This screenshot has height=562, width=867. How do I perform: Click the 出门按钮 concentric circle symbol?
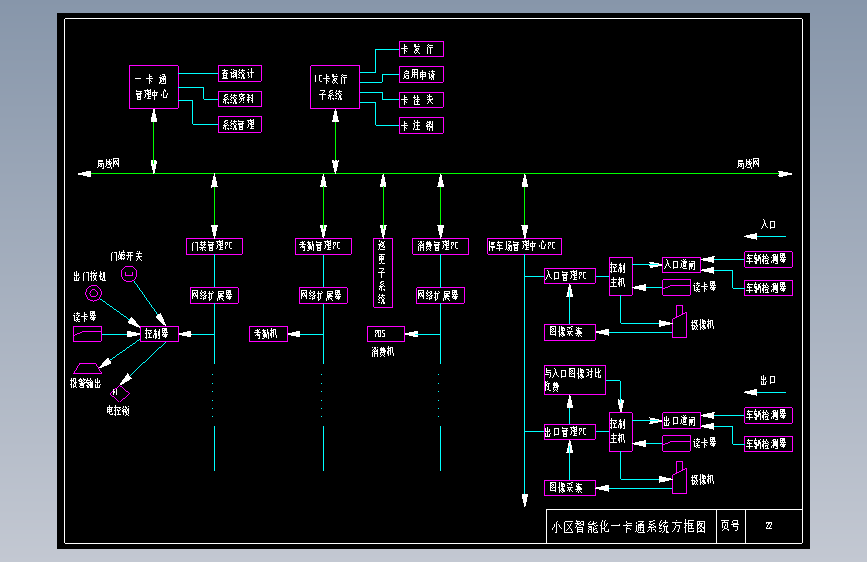(93, 294)
